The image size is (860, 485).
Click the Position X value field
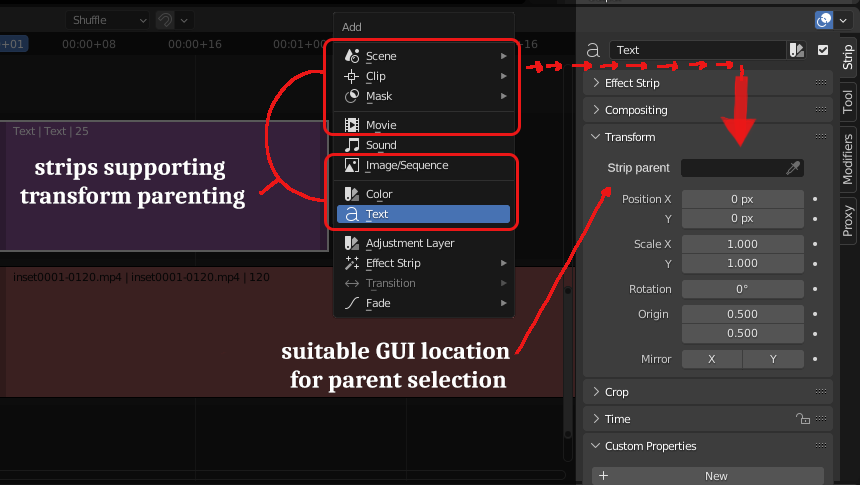743,199
